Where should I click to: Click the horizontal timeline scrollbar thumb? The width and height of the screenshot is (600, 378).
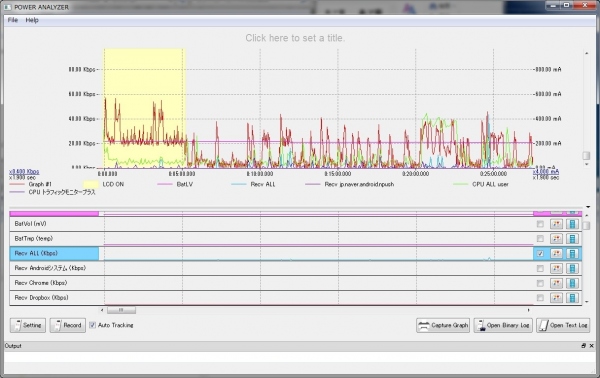(x=121, y=310)
